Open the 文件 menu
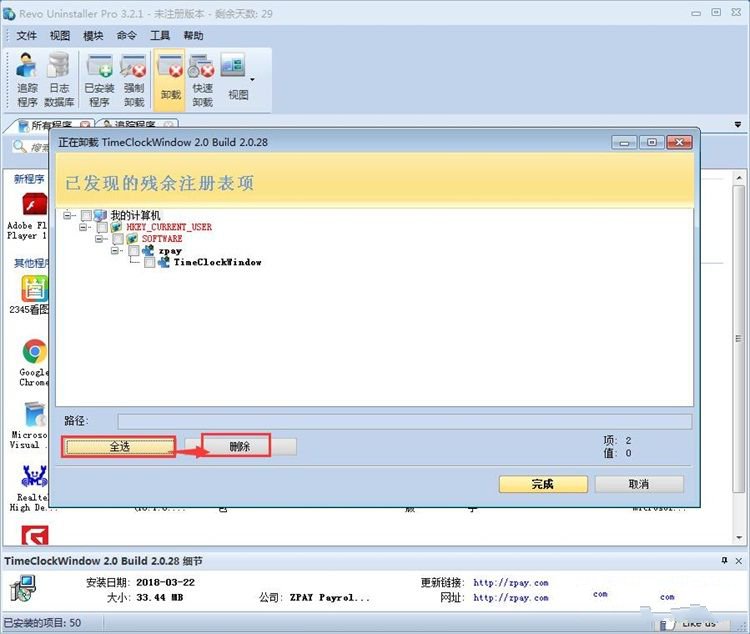The width and height of the screenshot is (750, 634). pos(26,35)
